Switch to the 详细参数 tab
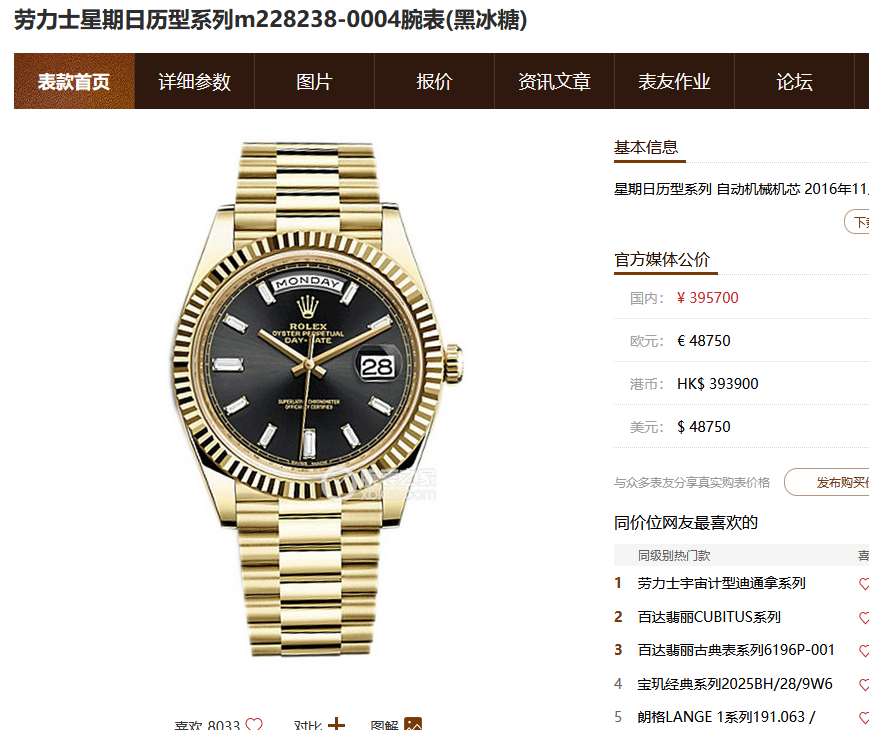The height and width of the screenshot is (730, 869). coord(195,81)
